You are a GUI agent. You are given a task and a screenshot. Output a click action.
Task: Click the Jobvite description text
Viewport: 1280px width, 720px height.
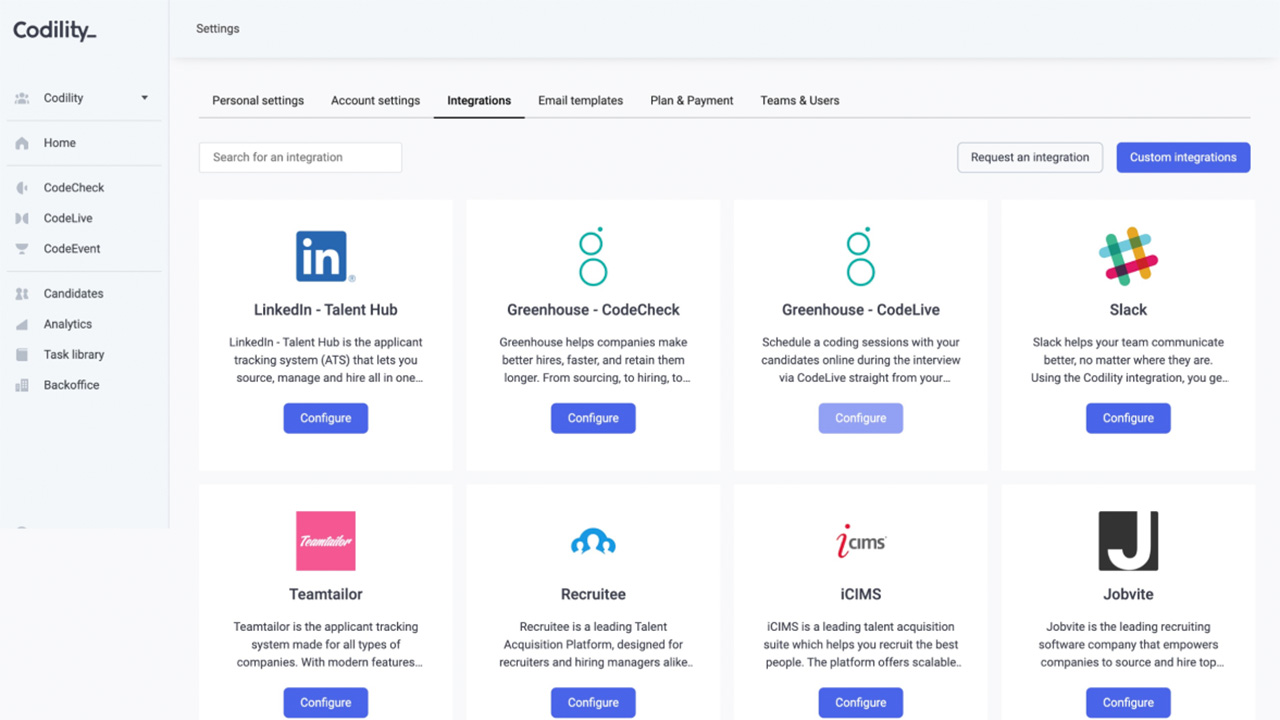[1128, 644]
